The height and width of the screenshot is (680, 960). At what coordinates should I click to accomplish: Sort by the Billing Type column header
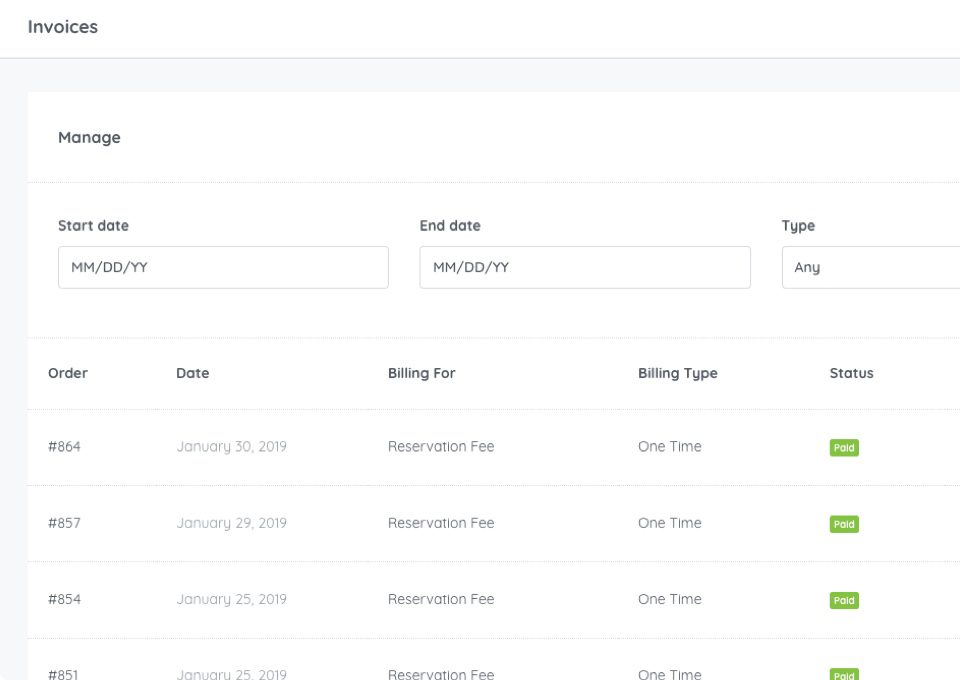coord(678,373)
